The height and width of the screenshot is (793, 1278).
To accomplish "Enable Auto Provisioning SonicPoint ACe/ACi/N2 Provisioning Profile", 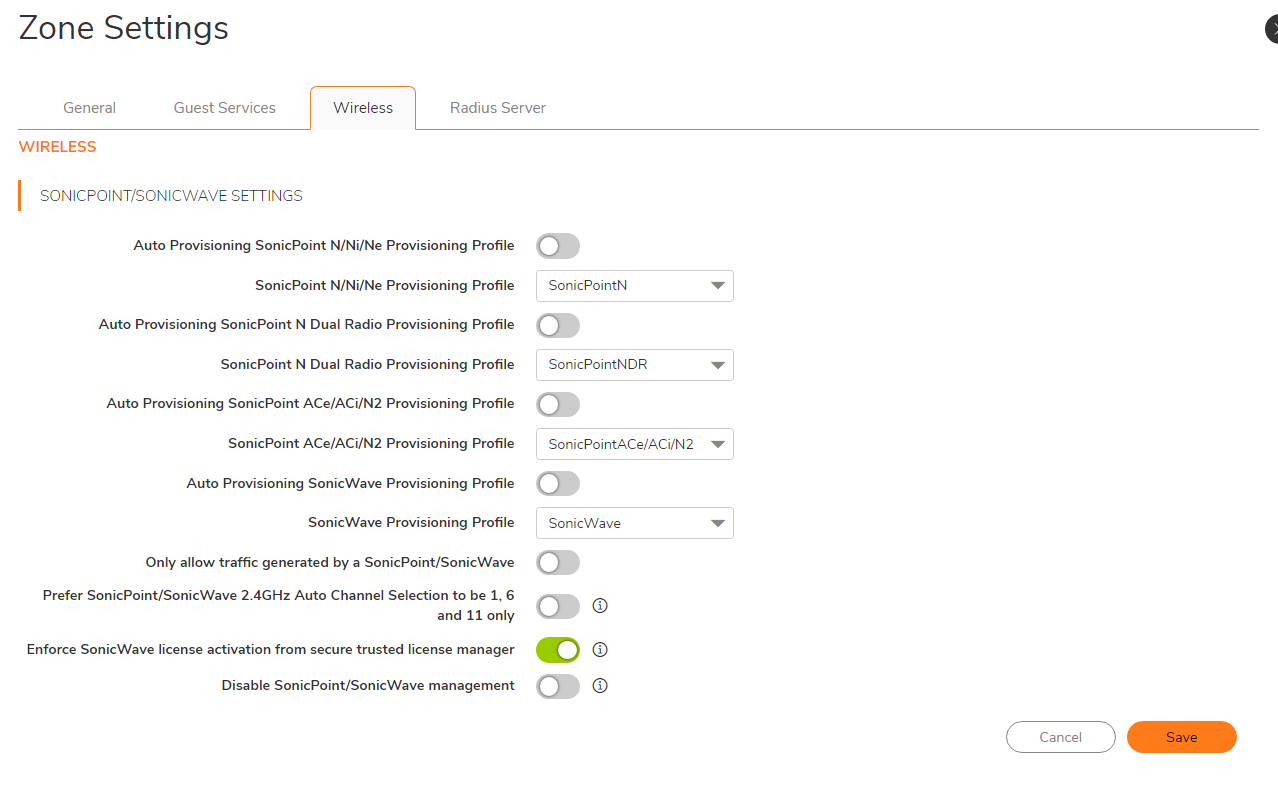I will click(x=558, y=404).
